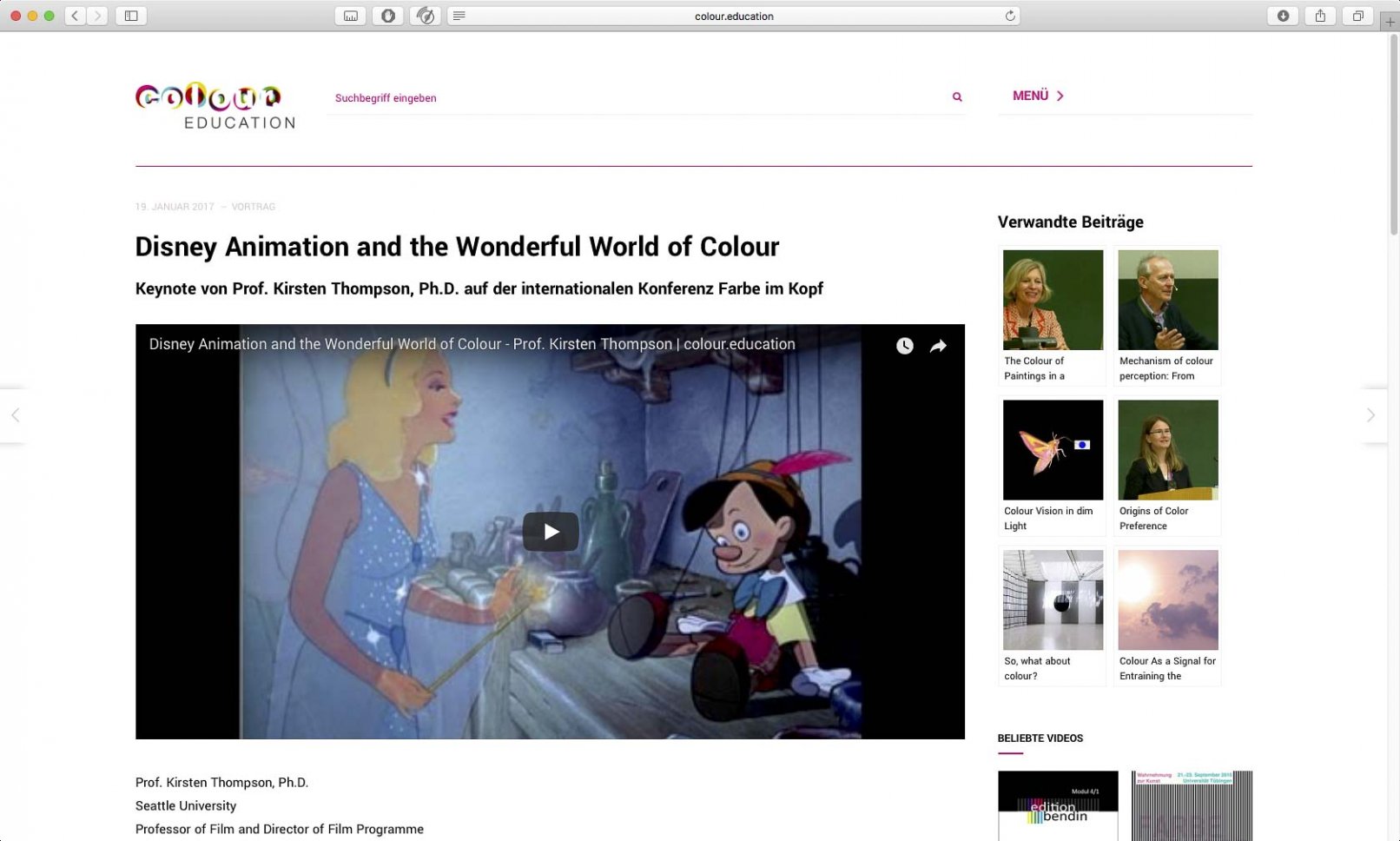Click the Safari share icon

pos(1320,16)
